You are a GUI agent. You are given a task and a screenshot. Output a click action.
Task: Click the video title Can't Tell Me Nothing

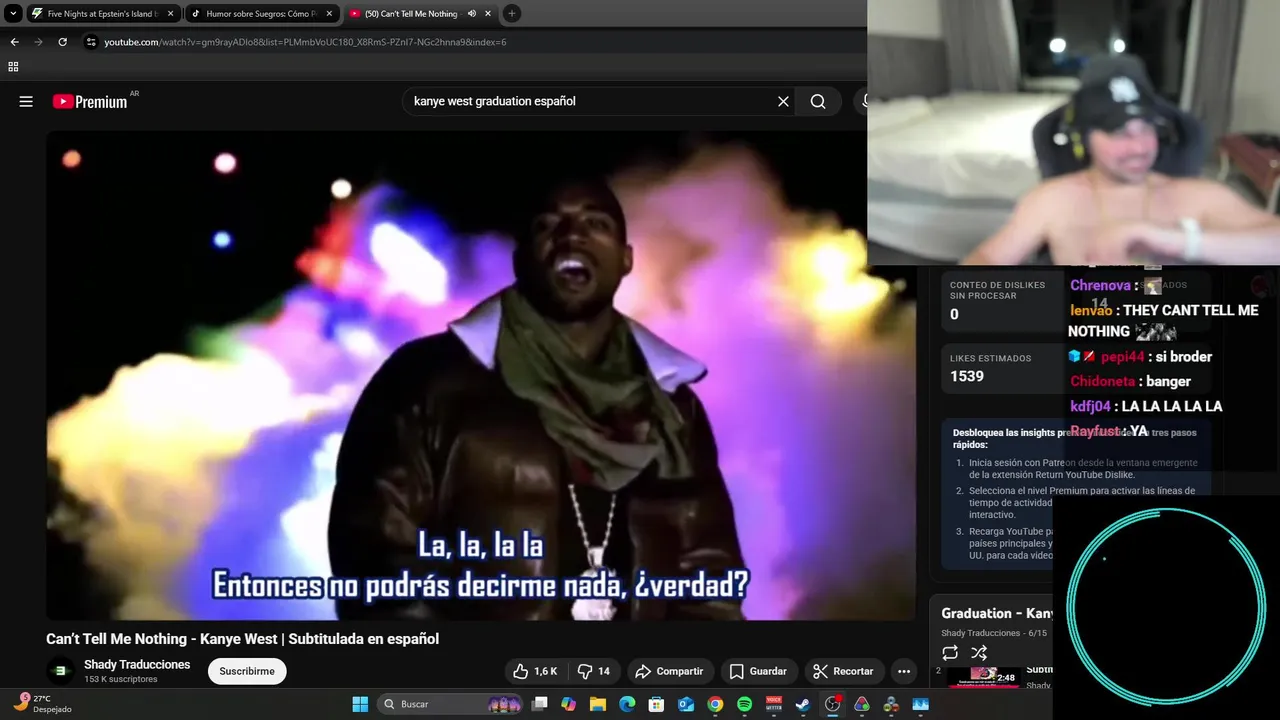click(x=242, y=639)
